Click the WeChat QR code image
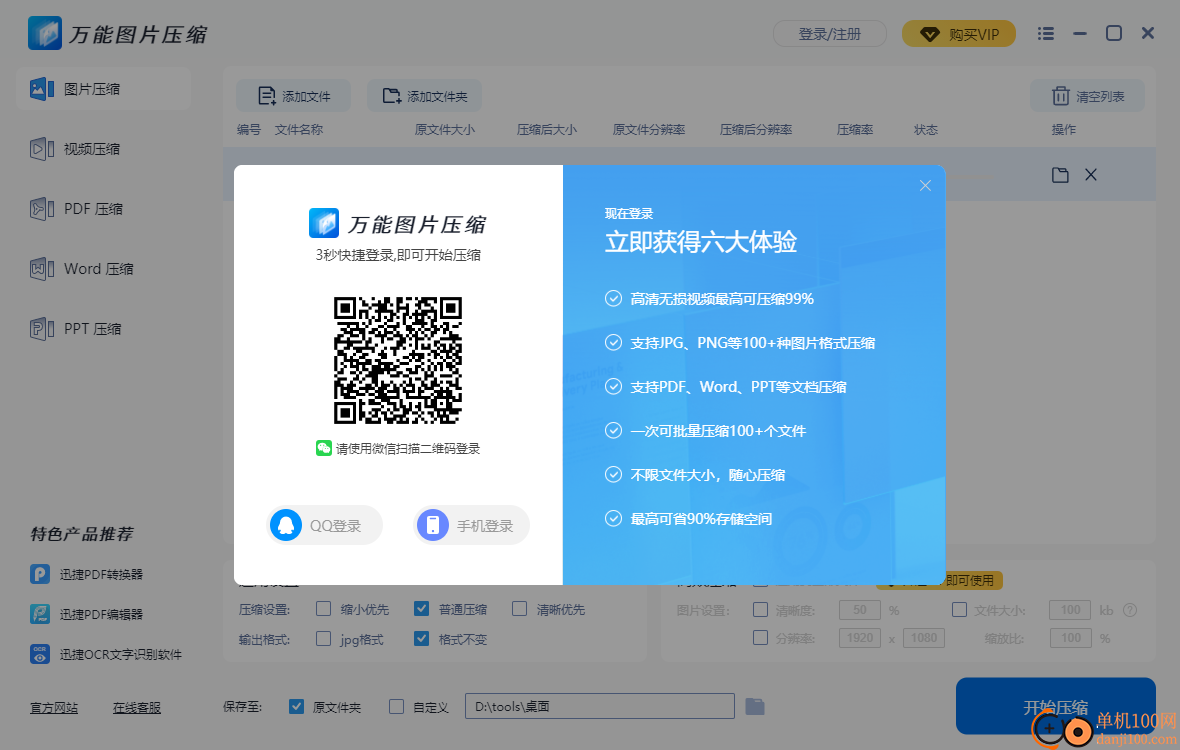1180x750 pixels. coord(397,360)
